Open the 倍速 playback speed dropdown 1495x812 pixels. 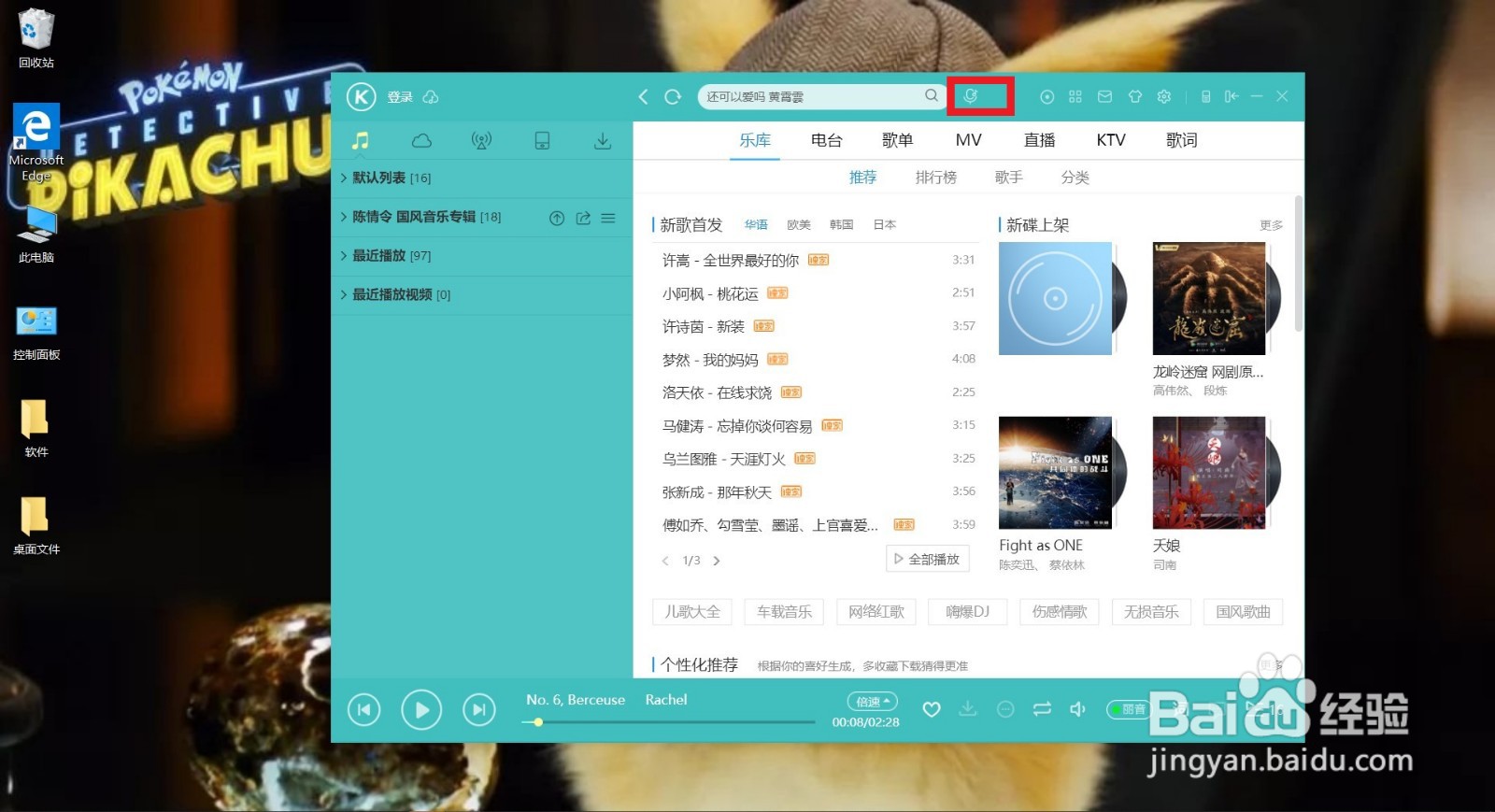point(873,701)
